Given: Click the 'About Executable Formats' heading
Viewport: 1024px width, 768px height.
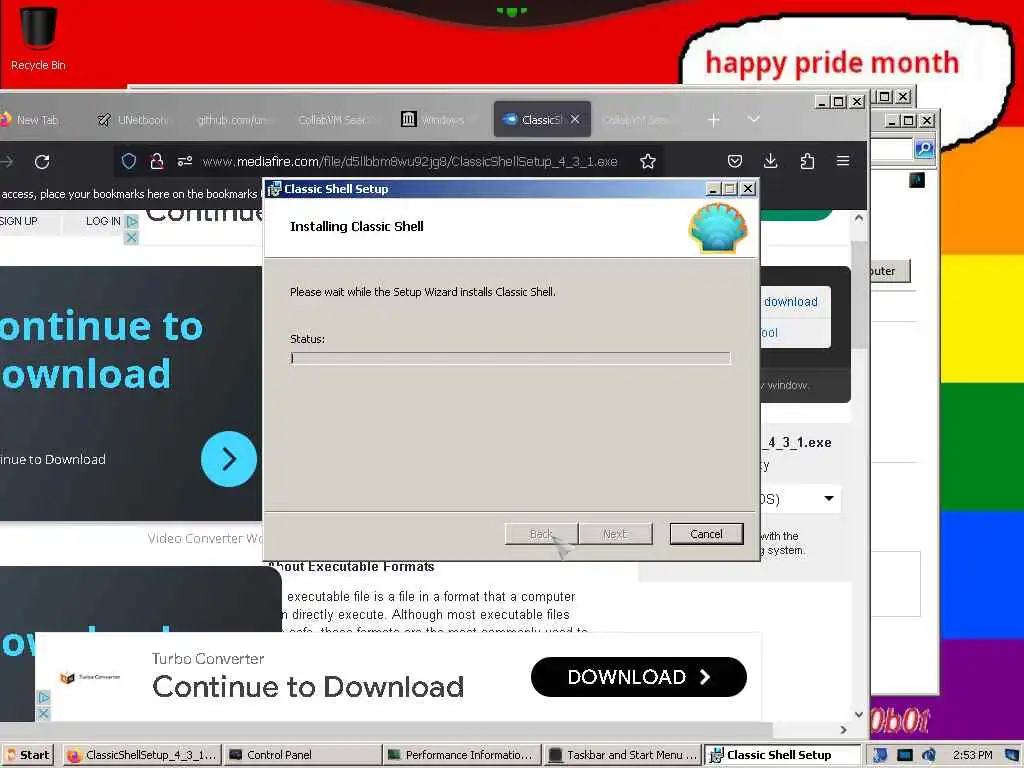Looking at the screenshot, I should pos(351,566).
